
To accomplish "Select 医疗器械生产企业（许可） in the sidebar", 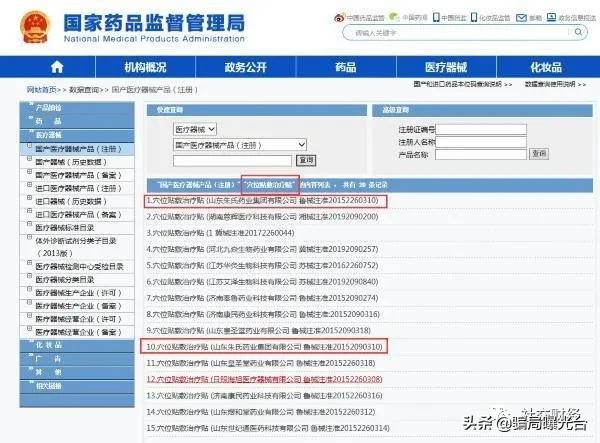I will pyautogui.click(x=78, y=293).
